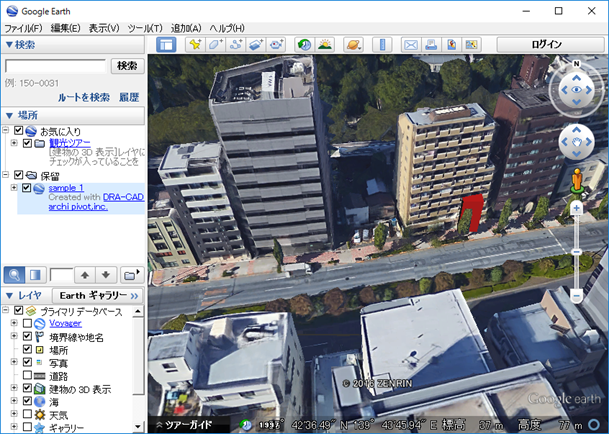Viewport: 609px width, 434px height.
Task: Toggle 境界線や地名 layer checkbox
Action: click(x=27, y=336)
